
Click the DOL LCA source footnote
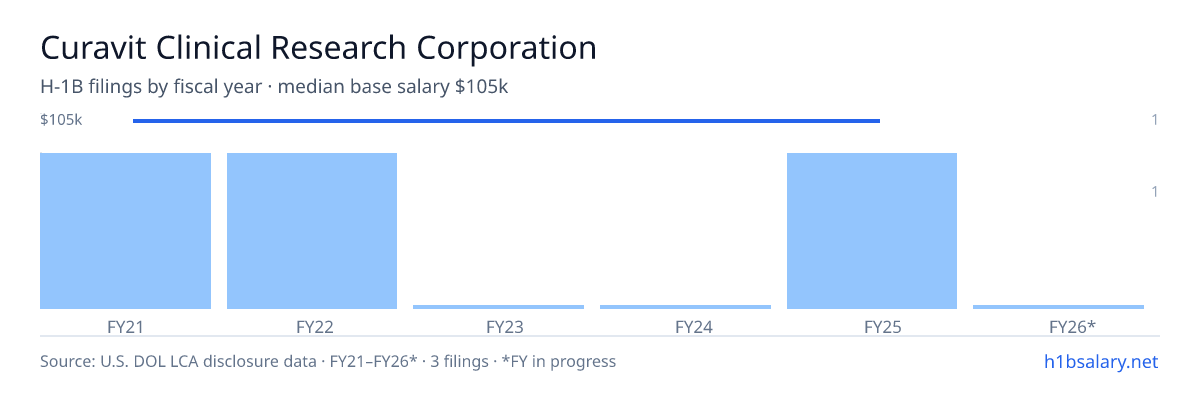click(x=328, y=361)
